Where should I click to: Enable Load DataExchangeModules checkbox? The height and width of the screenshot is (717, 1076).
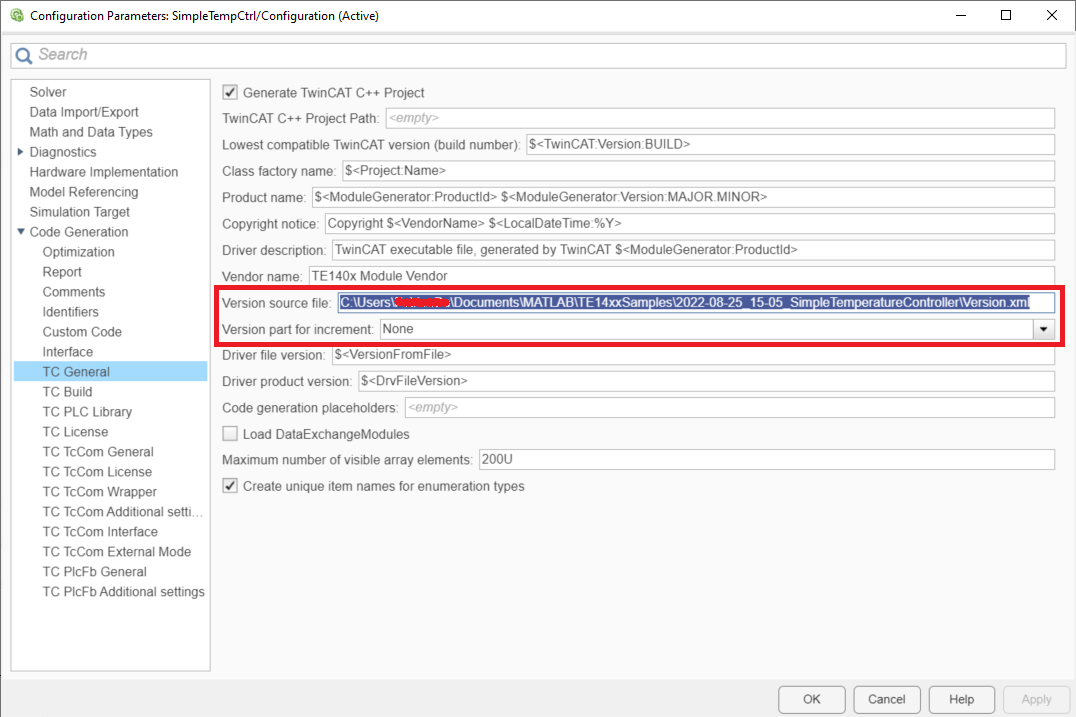pyautogui.click(x=230, y=434)
